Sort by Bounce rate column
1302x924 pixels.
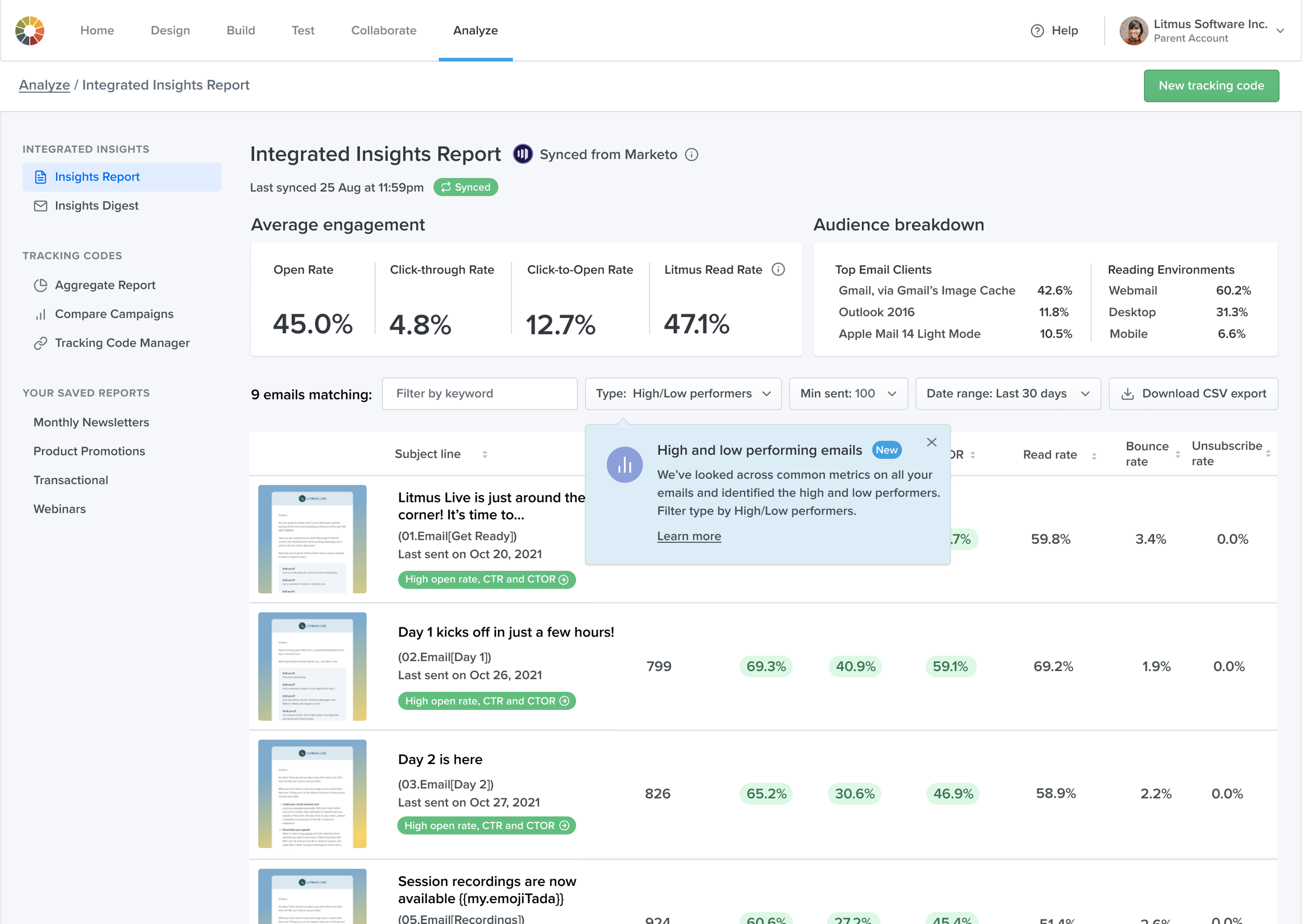[x=1178, y=454]
